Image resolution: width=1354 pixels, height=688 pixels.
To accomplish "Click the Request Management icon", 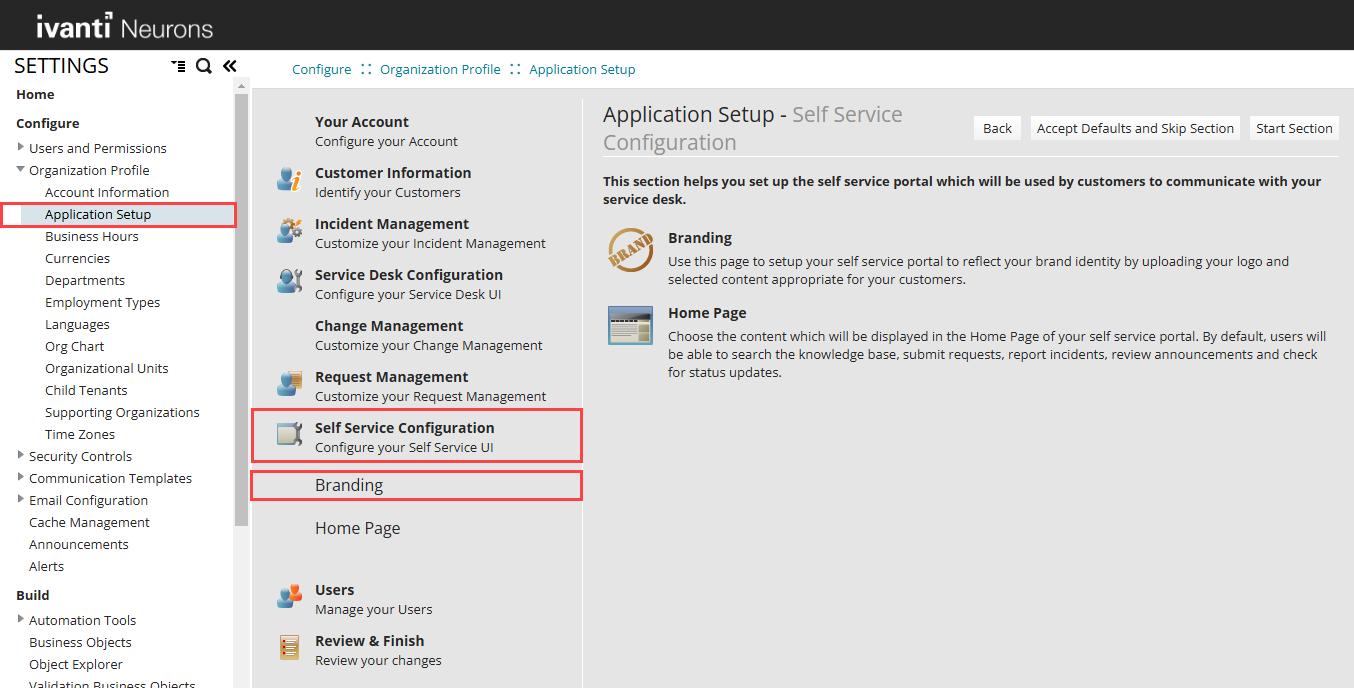I will tap(289, 384).
